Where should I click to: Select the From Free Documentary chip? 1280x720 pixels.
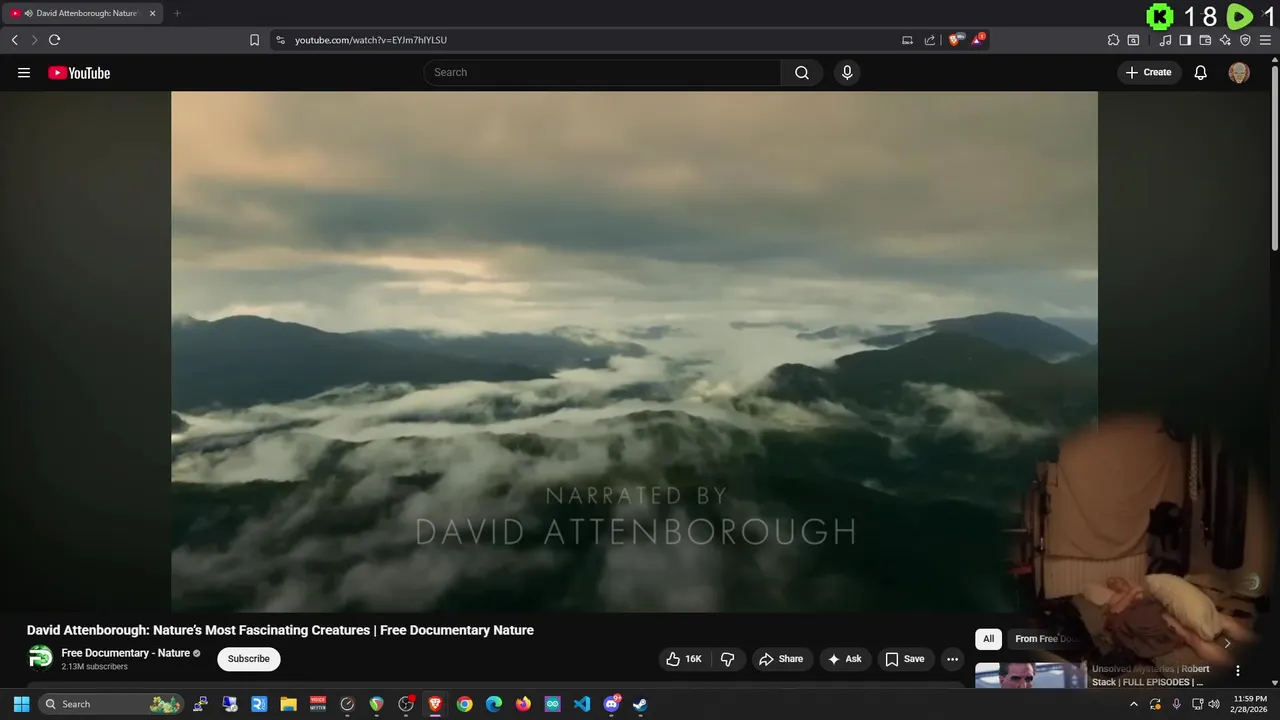click(1046, 639)
